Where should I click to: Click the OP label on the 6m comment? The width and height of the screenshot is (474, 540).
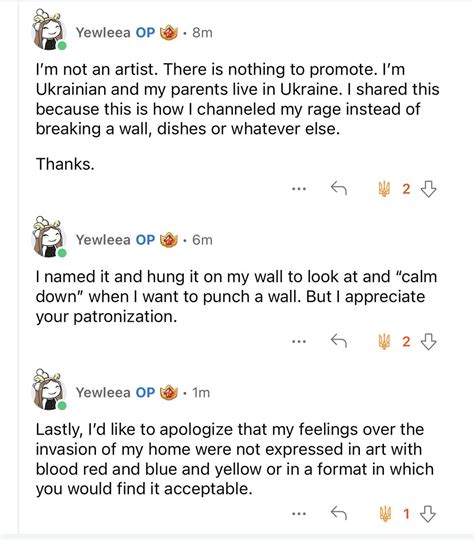tap(145, 240)
